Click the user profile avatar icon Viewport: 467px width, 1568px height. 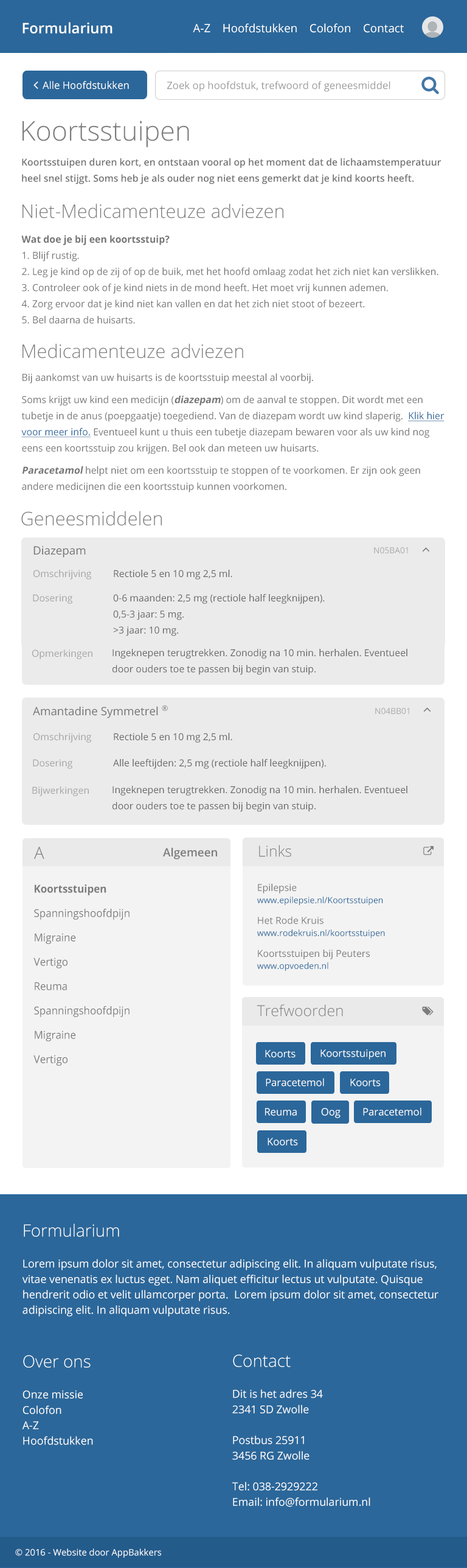click(432, 27)
